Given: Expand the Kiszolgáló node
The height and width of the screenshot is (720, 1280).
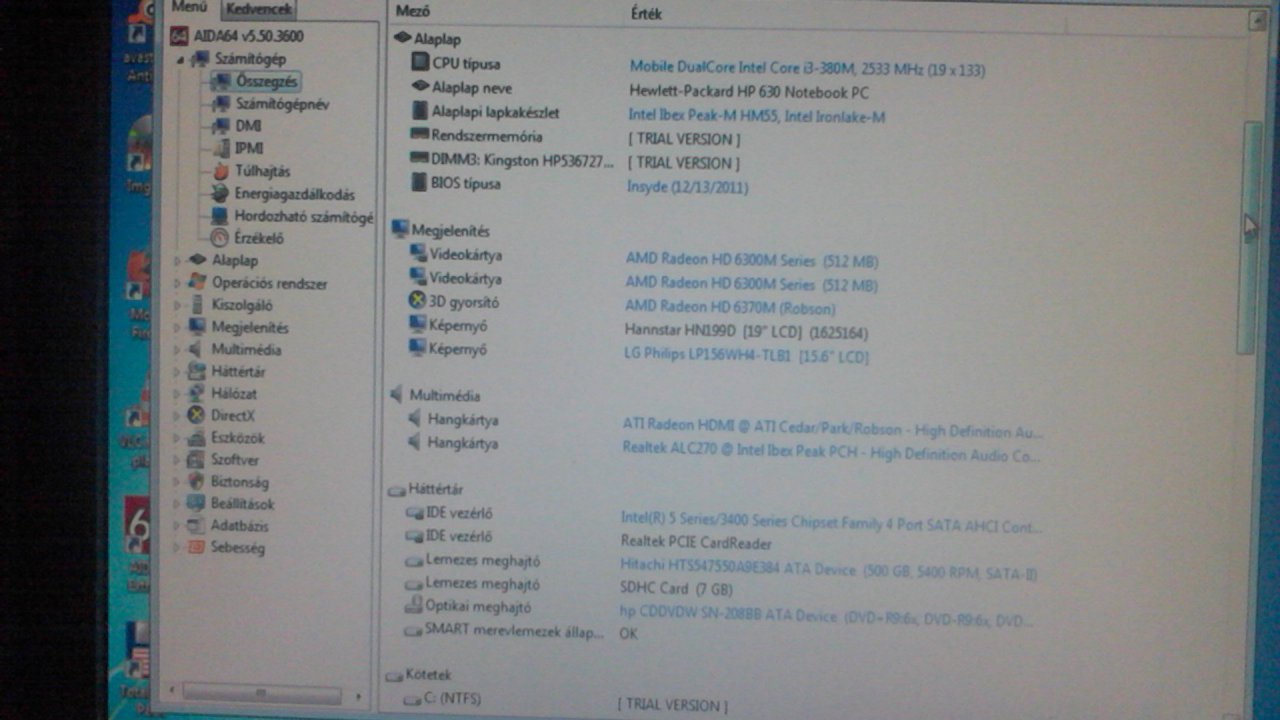Looking at the screenshot, I should tap(178, 305).
